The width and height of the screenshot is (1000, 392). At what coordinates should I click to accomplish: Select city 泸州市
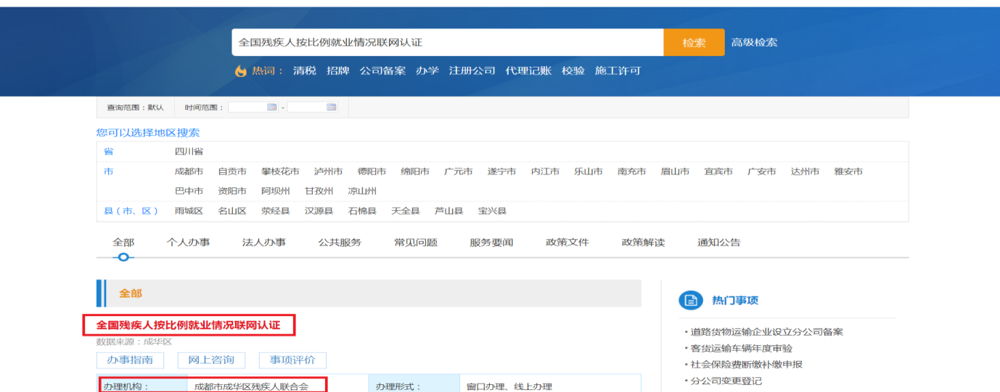coord(328,171)
